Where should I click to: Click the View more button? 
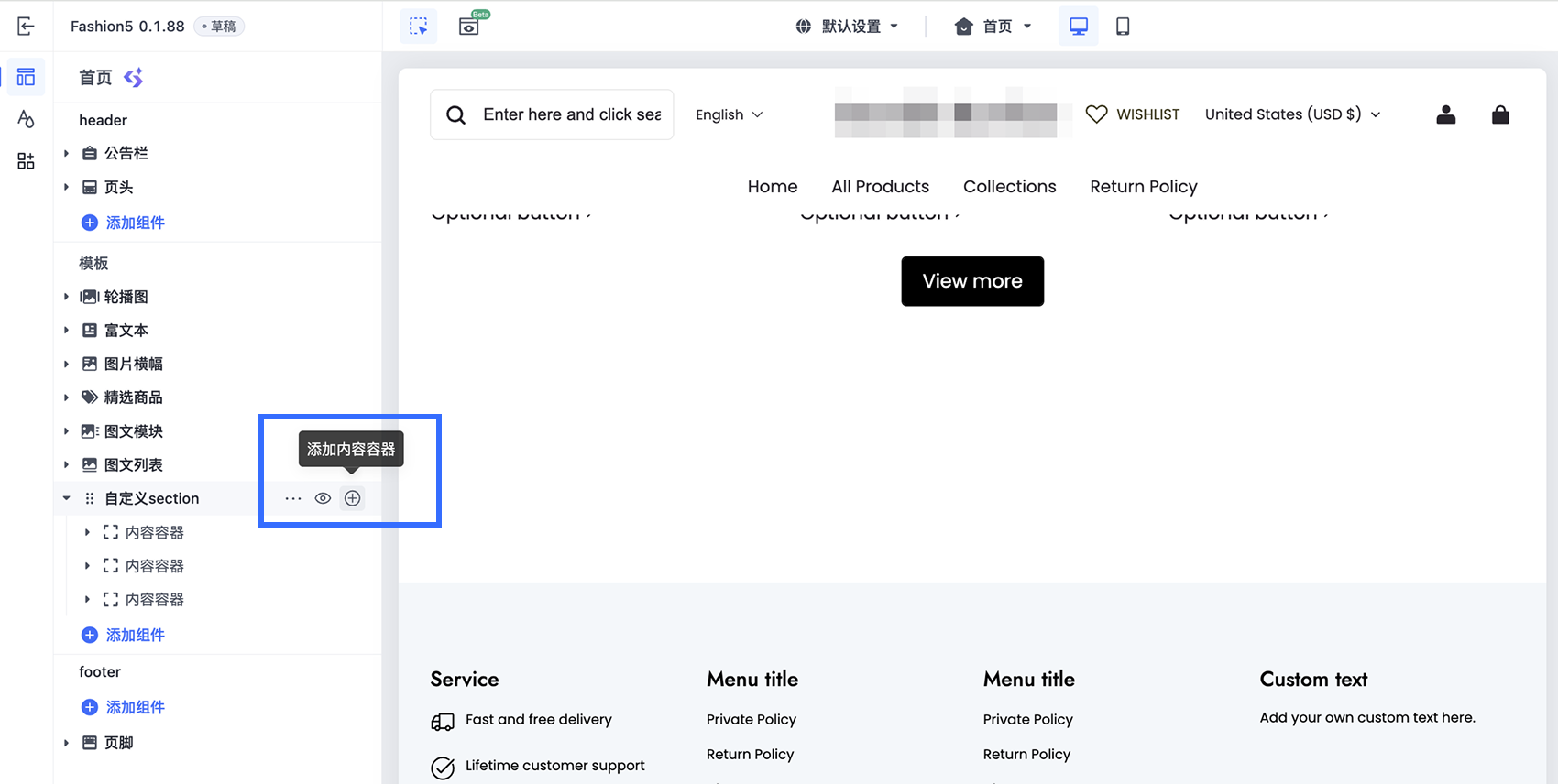[972, 281]
